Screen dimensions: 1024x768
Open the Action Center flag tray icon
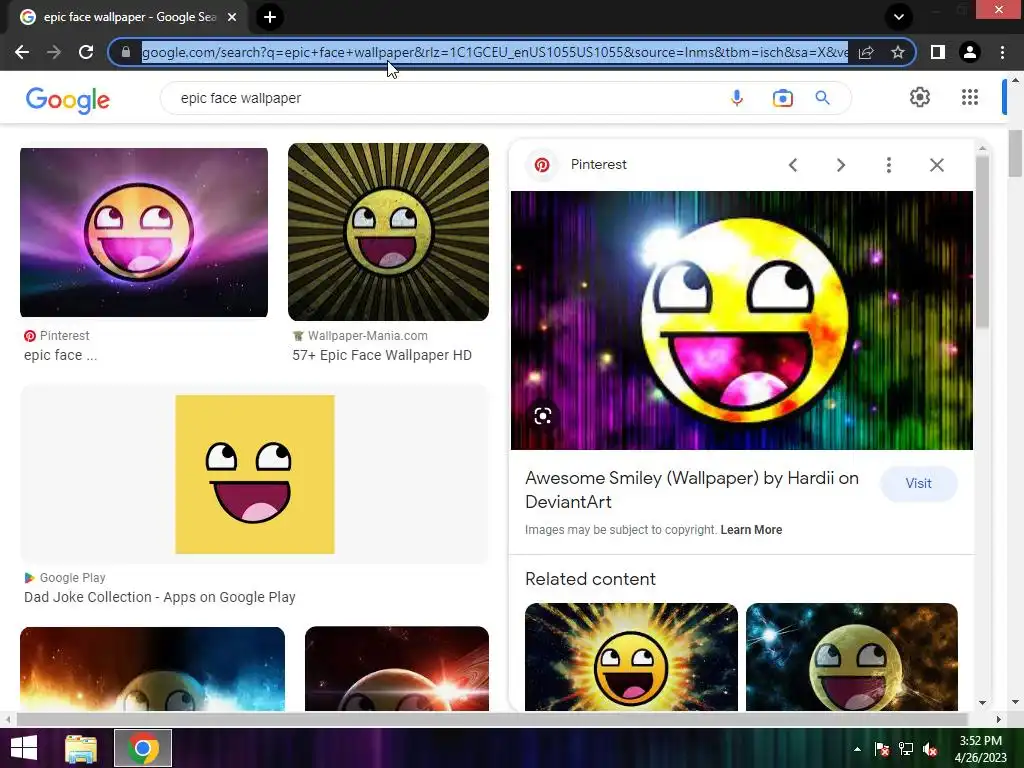(x=882, y=749)
